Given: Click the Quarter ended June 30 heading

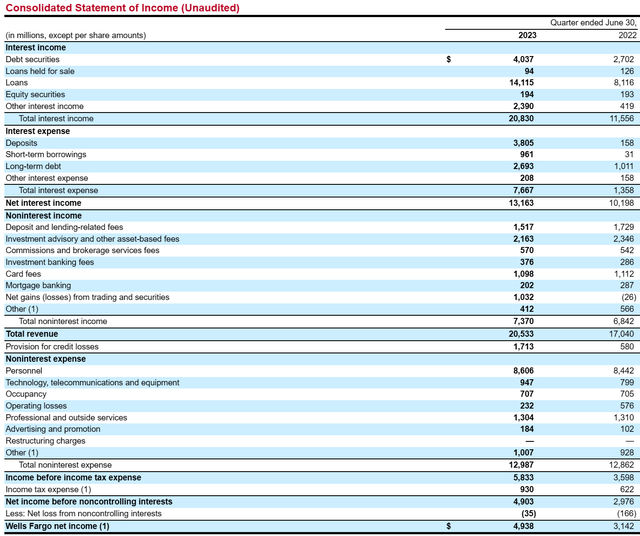Looking at the screenshot, I should tap(593, 22).
